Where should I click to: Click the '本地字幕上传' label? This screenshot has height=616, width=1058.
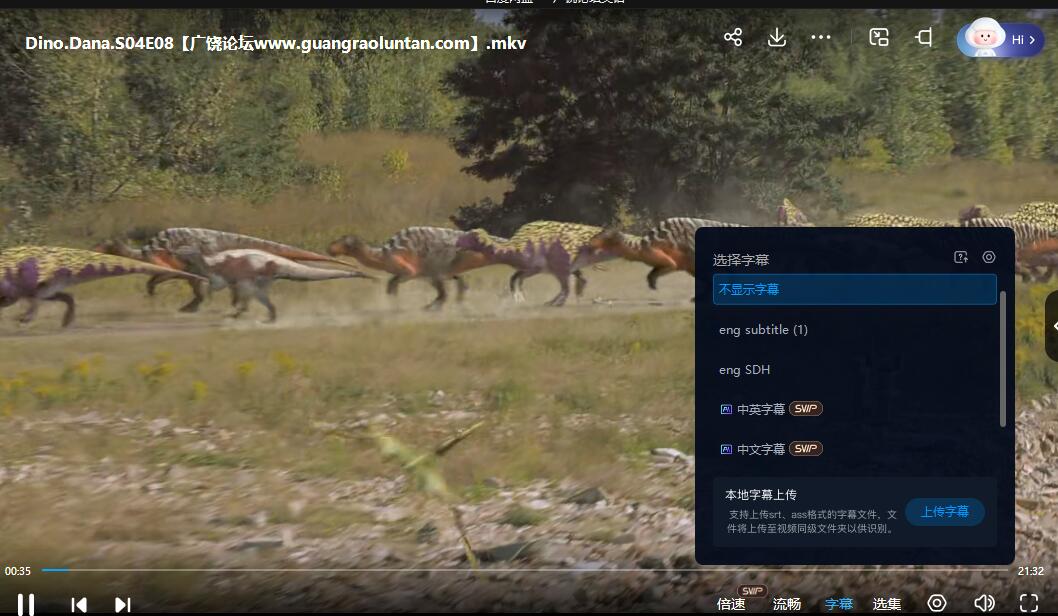(760, 495)
